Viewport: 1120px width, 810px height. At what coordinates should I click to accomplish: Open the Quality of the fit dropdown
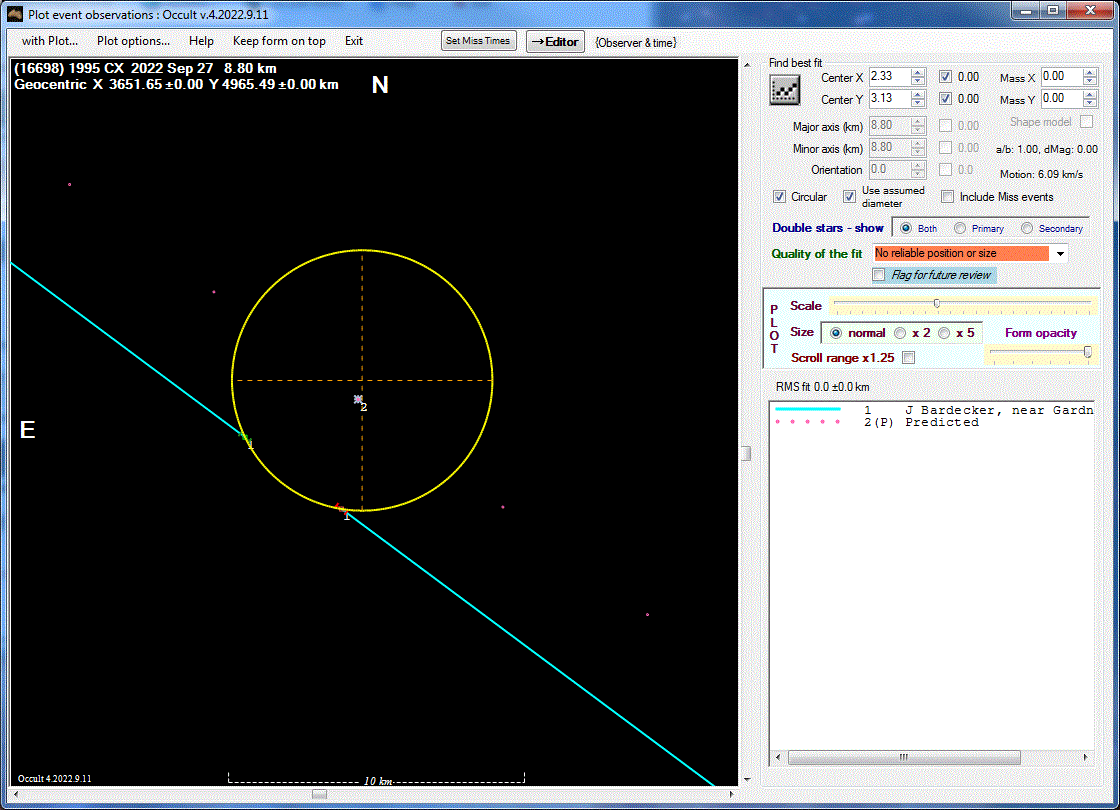pyautogui.click(x=1060, y=254)
